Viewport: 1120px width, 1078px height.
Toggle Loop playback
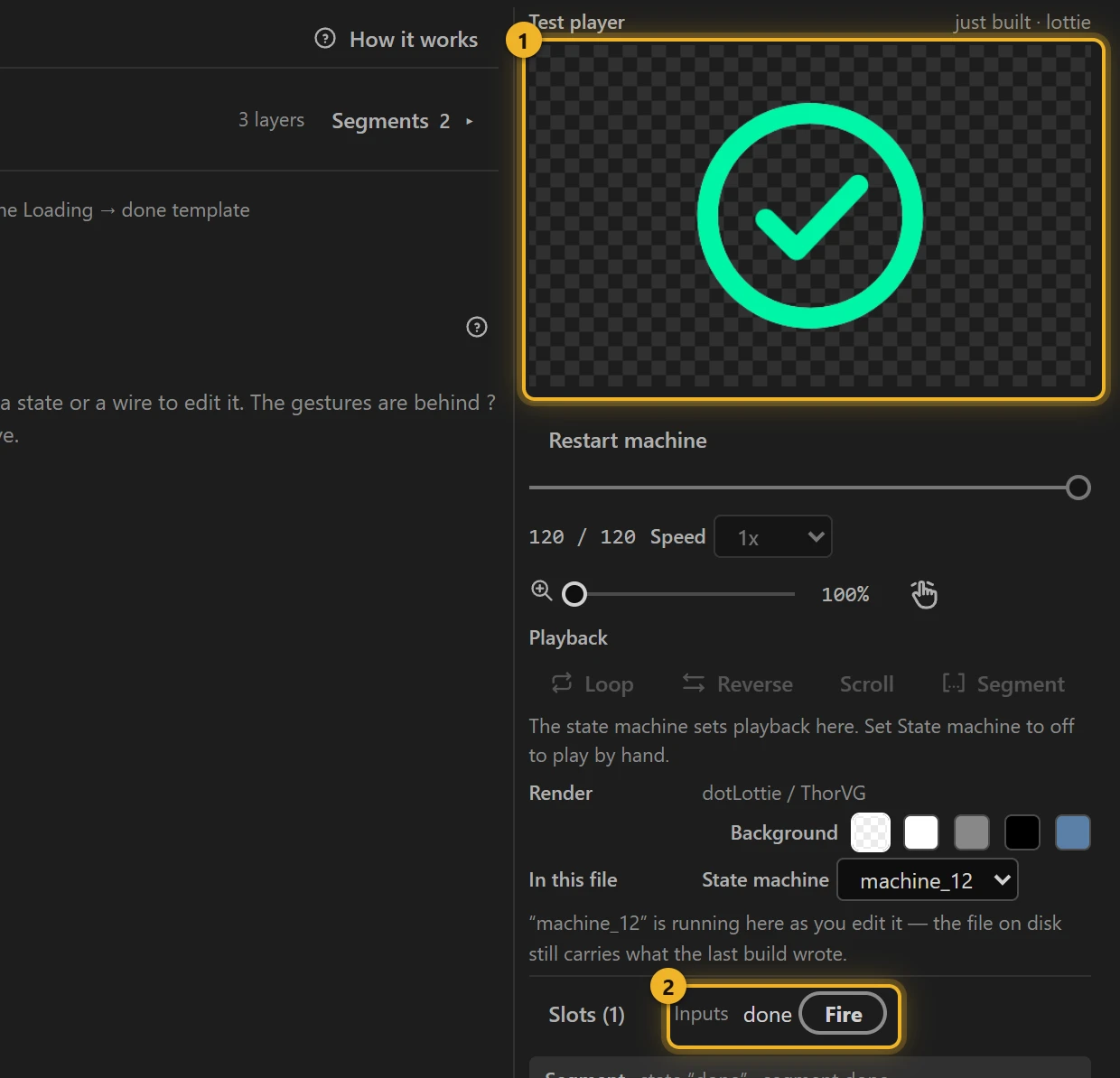pyautogui.click(x=593, y=684)
